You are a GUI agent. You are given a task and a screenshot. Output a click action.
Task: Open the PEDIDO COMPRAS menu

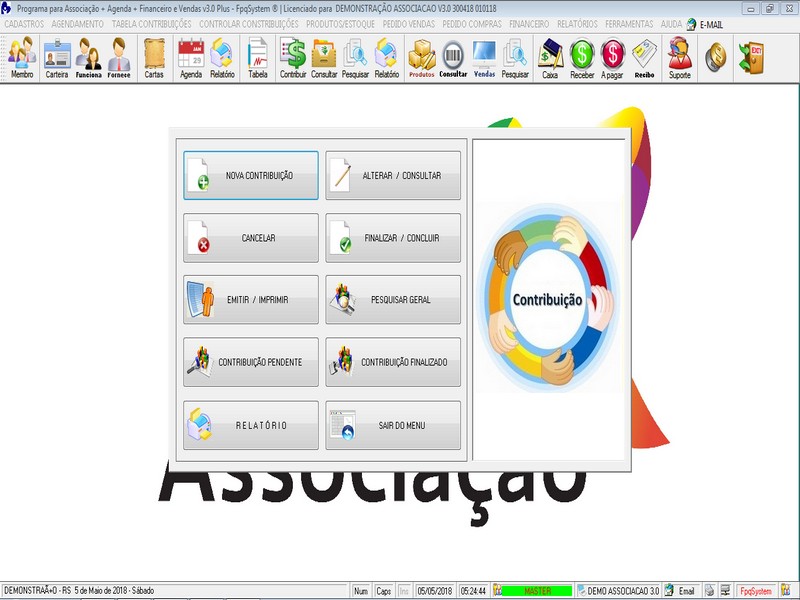pyautogui.click(x=472, y=24)
